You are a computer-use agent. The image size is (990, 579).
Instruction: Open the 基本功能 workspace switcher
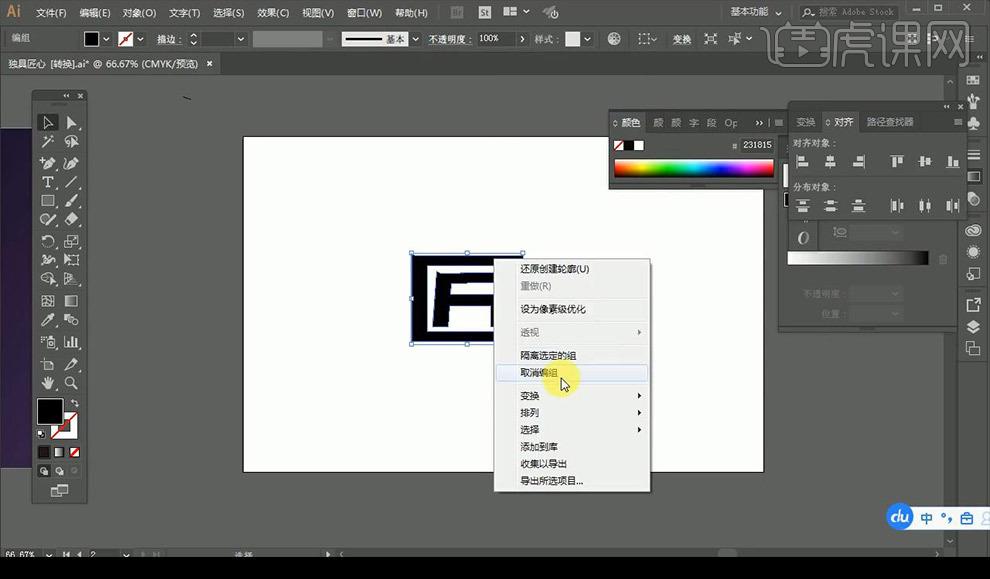(756, 12)
